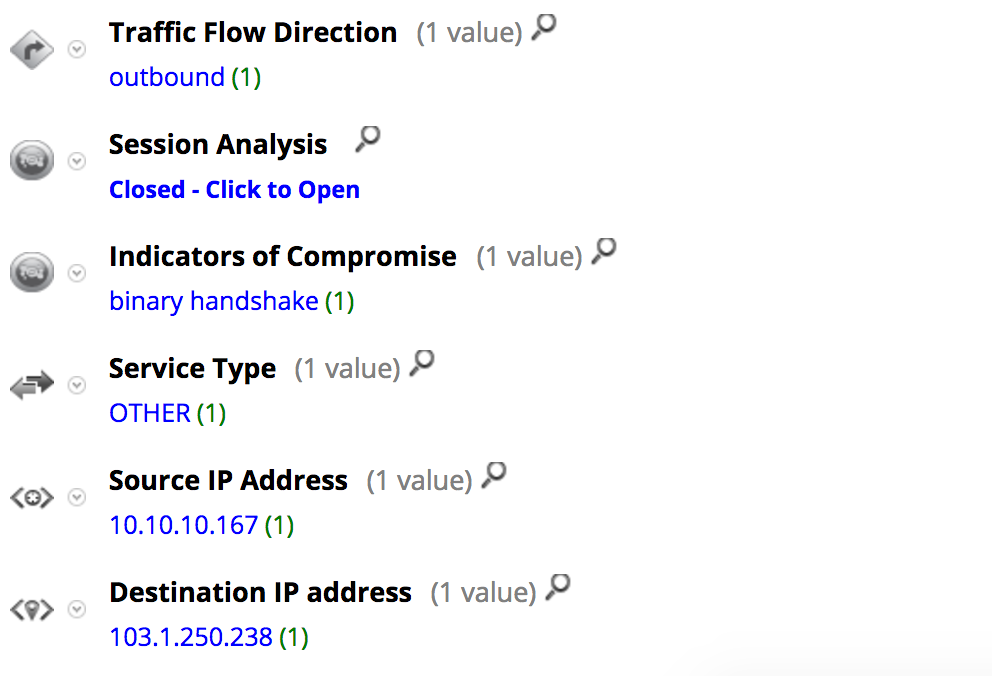
Task: Open the Session Analysis dropdown arrow
Action: [x=76, y=162]
